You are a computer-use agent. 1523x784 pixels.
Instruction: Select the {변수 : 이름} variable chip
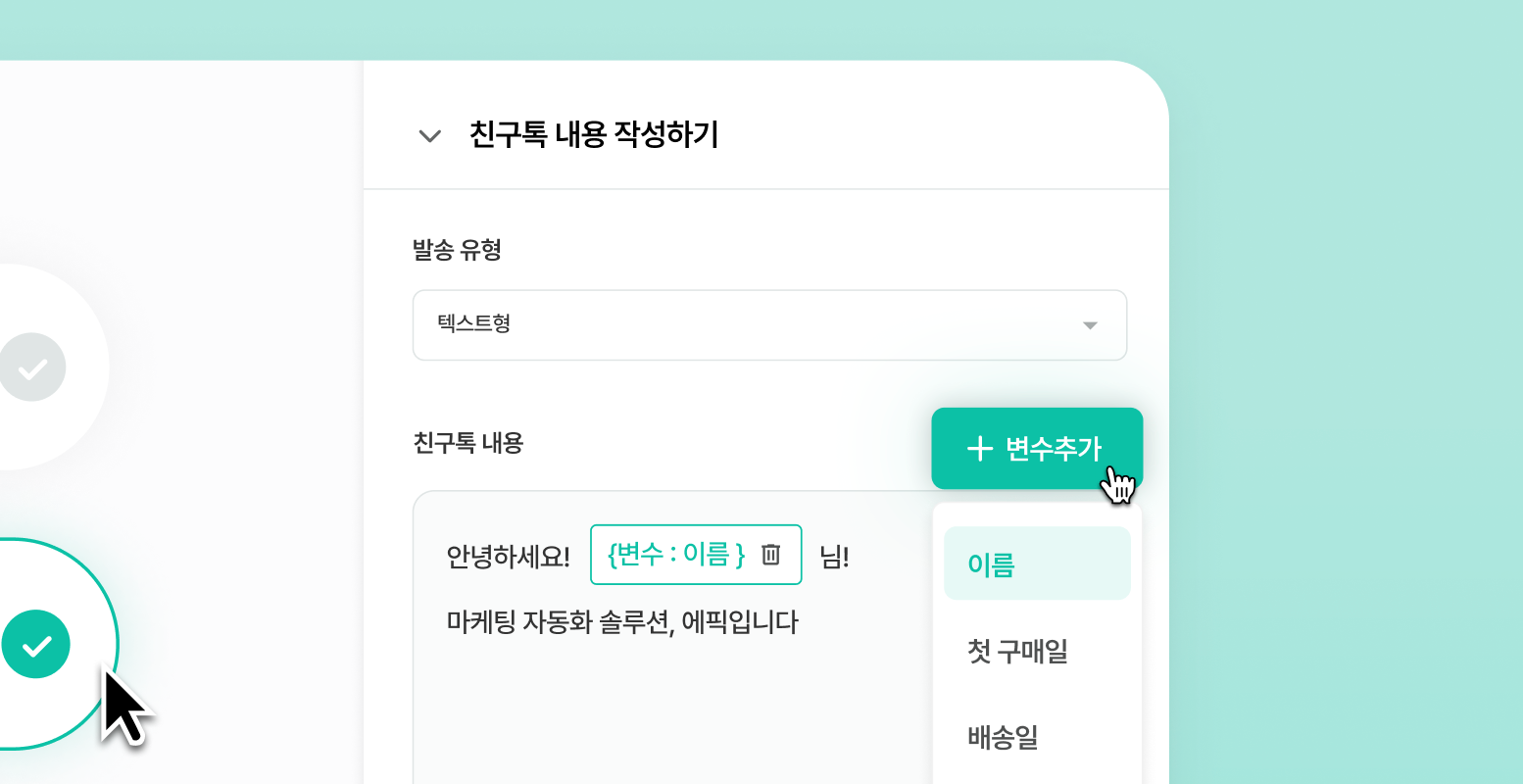tap(676, 555)
